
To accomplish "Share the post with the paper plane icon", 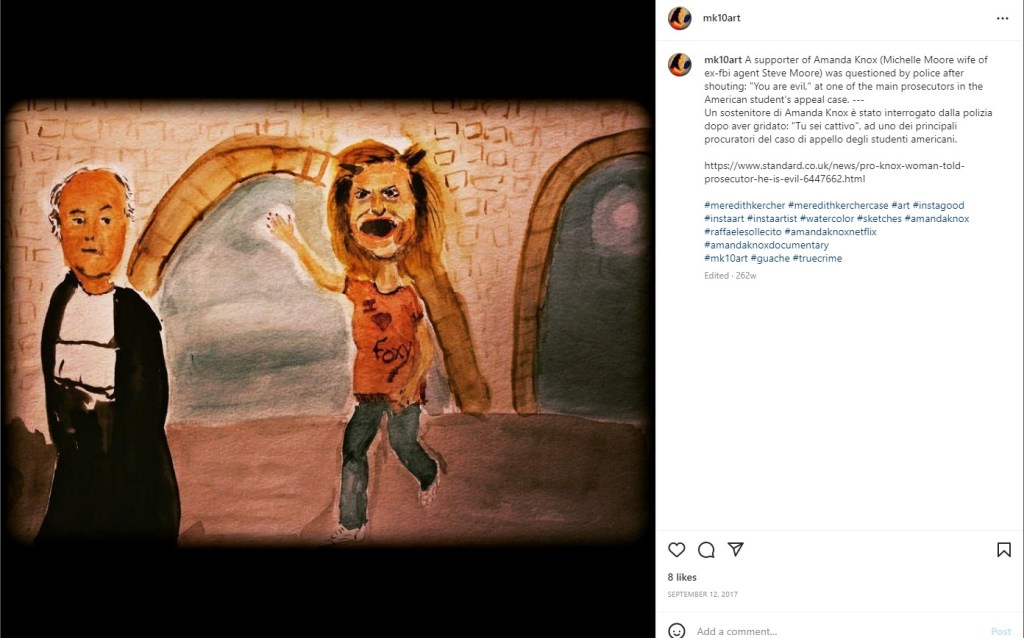I will pos(735,550).
